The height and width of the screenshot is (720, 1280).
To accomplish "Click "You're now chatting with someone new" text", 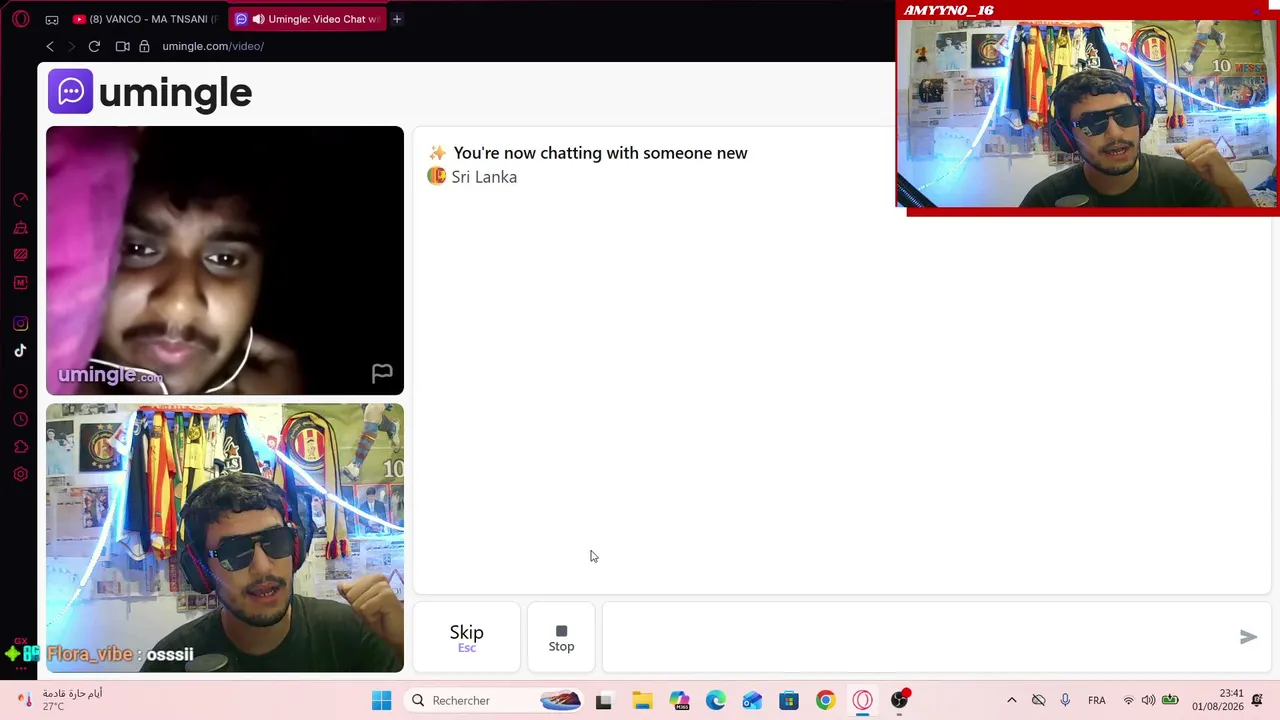I will pyautogui.click(x=600, y=153).
